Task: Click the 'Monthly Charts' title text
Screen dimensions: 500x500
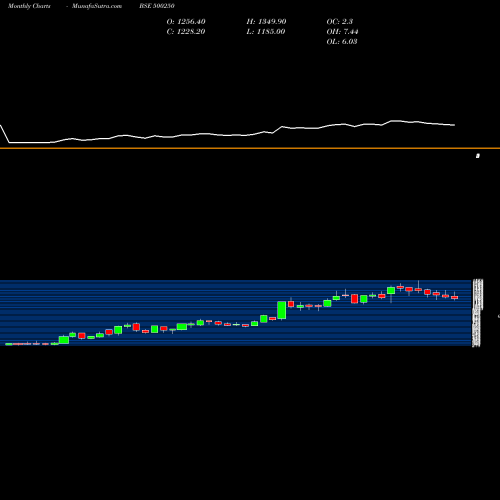Action: click(29, 6)
